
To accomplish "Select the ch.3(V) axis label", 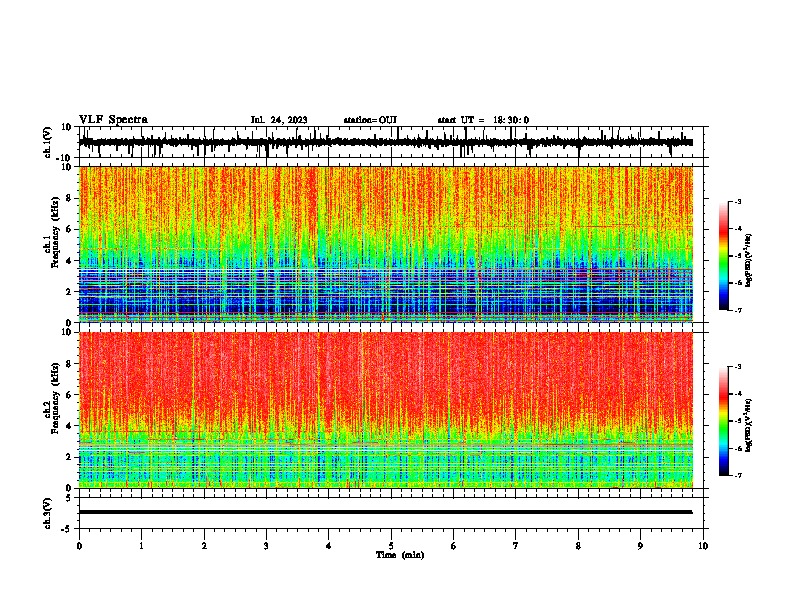I will coord(48,513).
